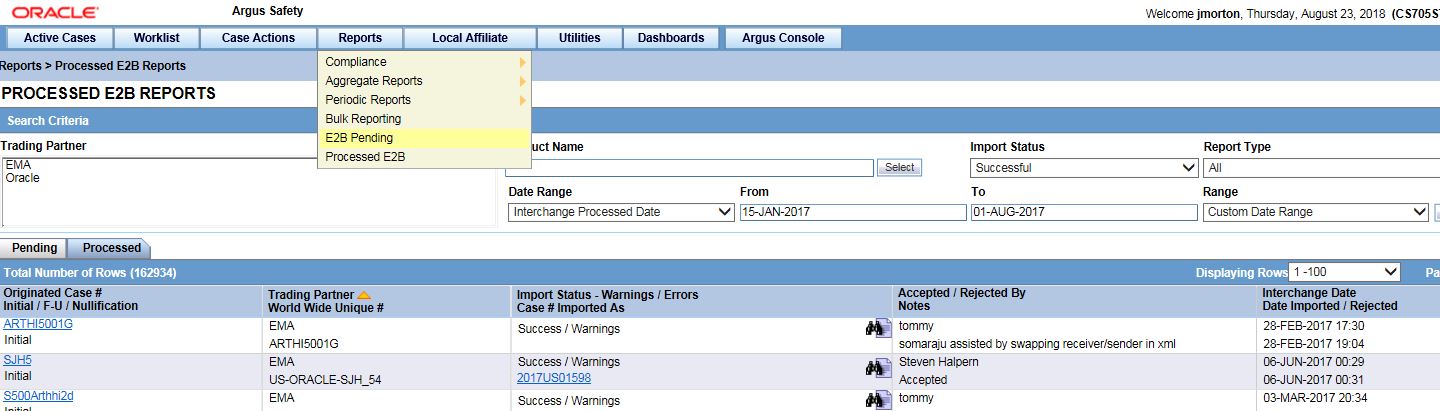The width and height of the screenshot is (1440, 411).
Task: Open the Utilities menu
Action: pos(580,38)
